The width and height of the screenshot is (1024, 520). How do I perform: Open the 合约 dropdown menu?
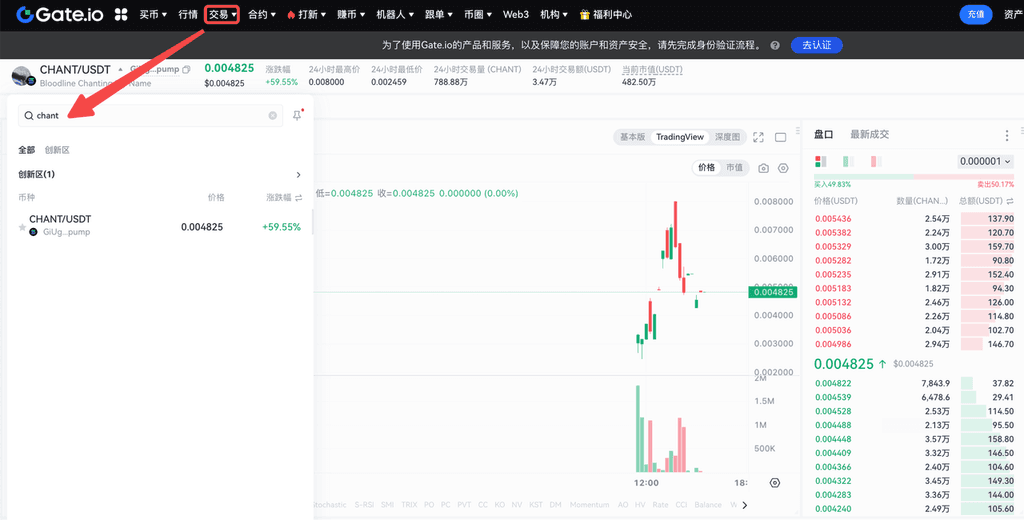pos(262,14)
